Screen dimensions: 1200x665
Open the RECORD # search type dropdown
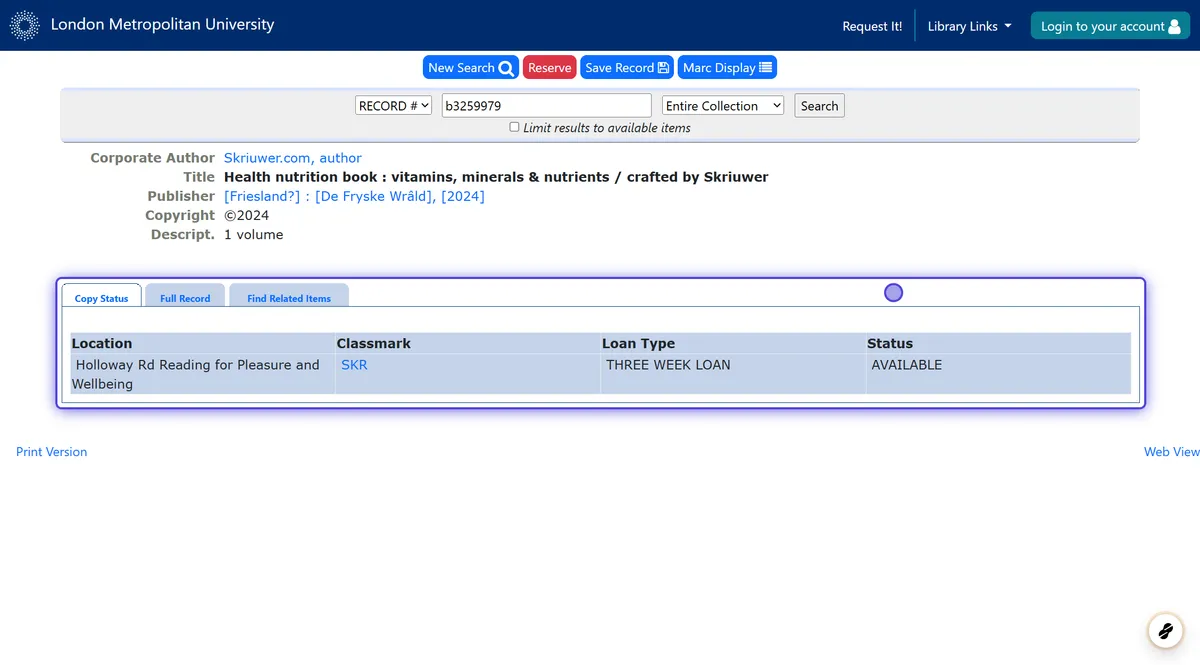tap(393, 105)
